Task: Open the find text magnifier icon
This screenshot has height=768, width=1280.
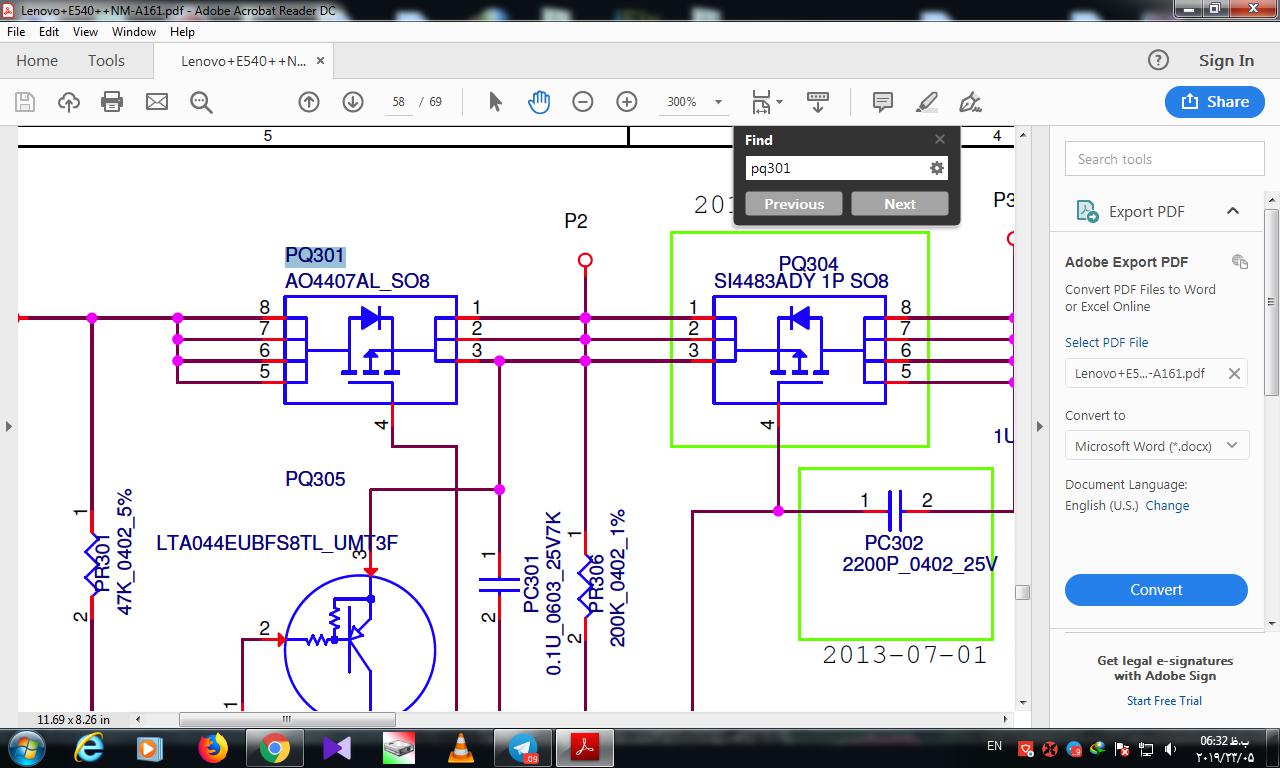Action: click(x=201, y=102)
